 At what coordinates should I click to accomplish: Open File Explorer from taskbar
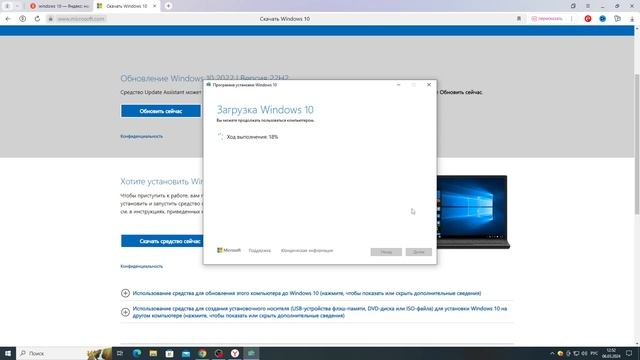(x=153, y=353)
